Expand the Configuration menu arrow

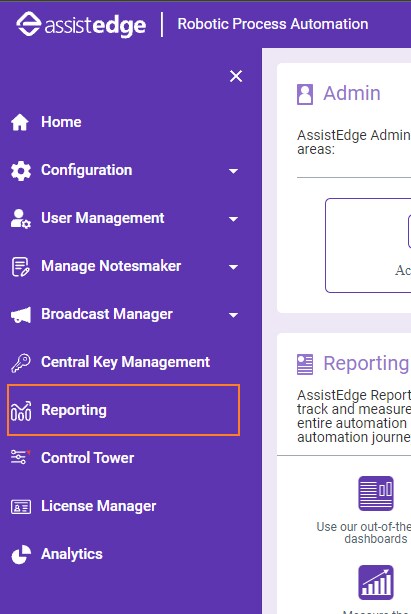tap(233, 171)
